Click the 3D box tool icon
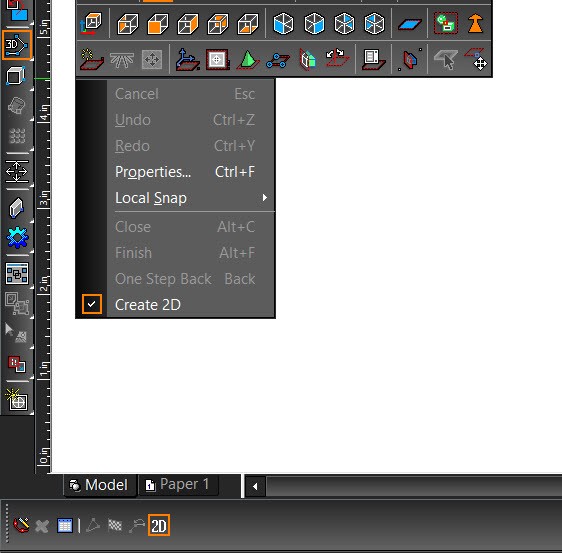The height and width of the screenshot is (553, 562). coord(16,76)
